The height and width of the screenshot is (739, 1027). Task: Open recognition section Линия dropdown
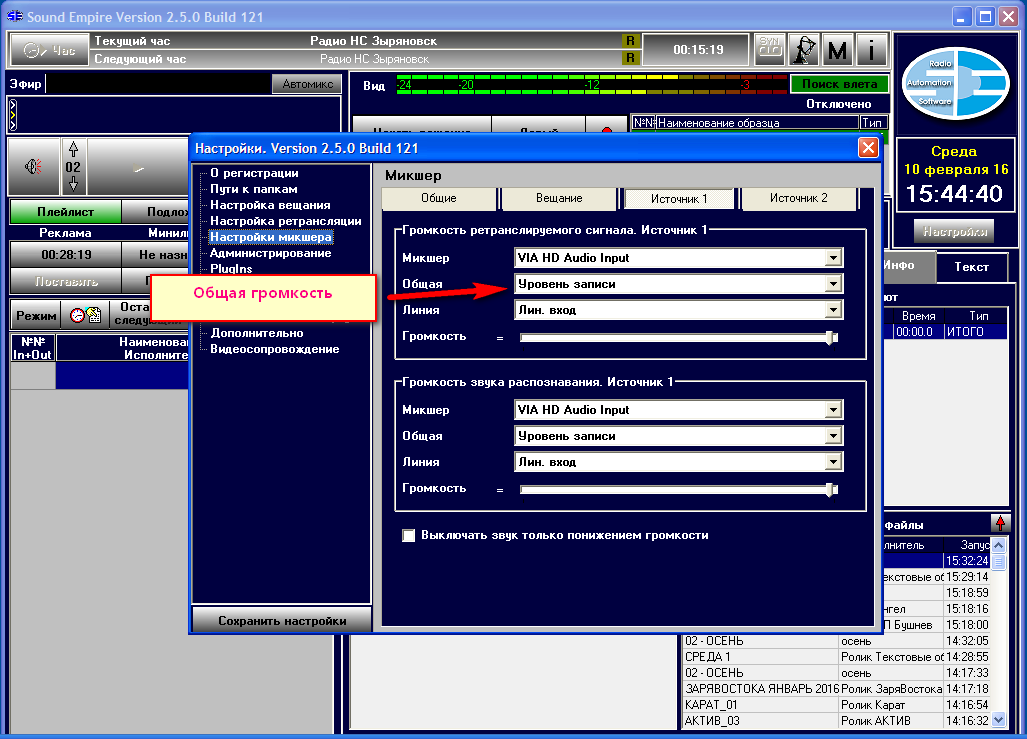click(x=833, y=462)
